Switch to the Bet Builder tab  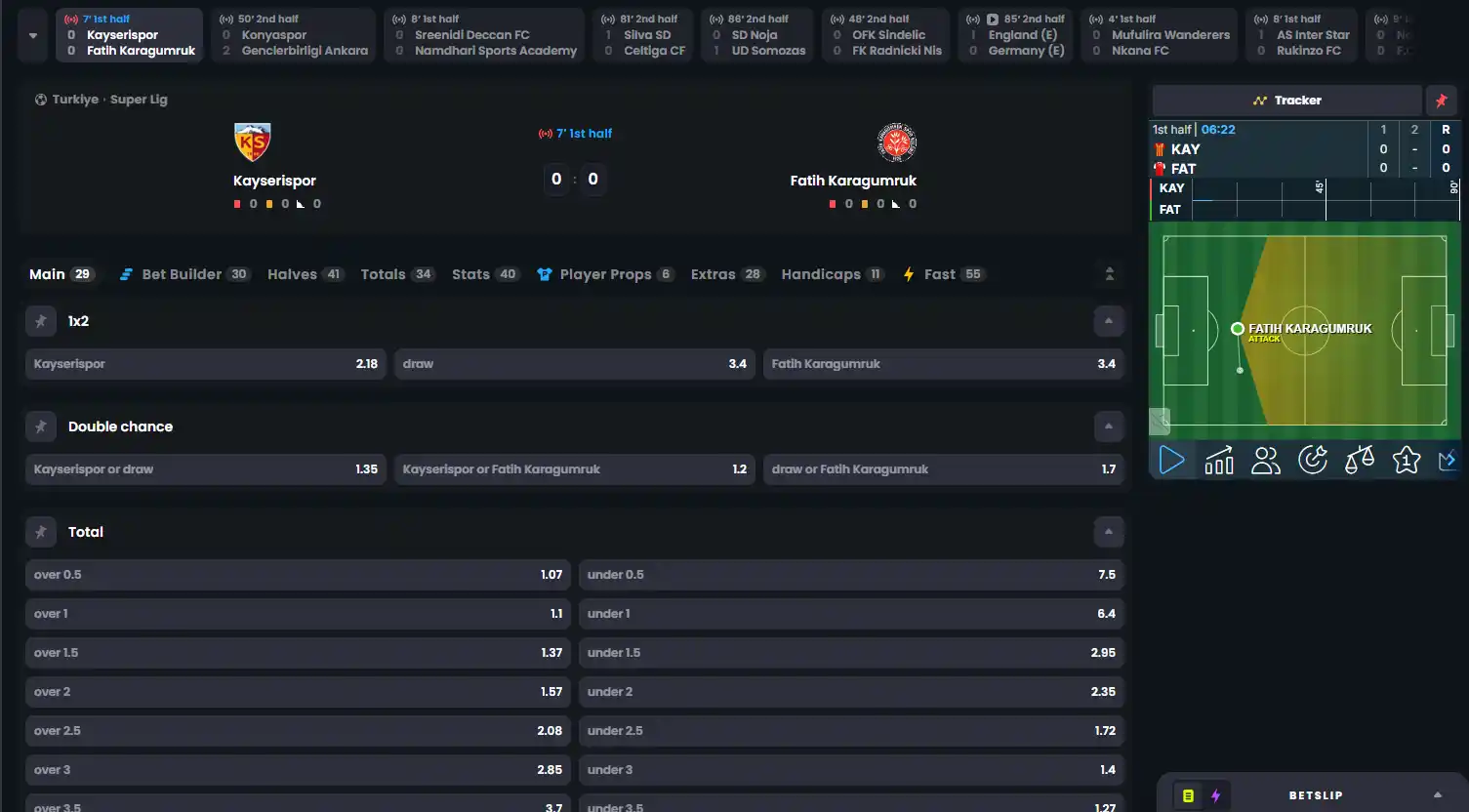(x=184, y=274)
